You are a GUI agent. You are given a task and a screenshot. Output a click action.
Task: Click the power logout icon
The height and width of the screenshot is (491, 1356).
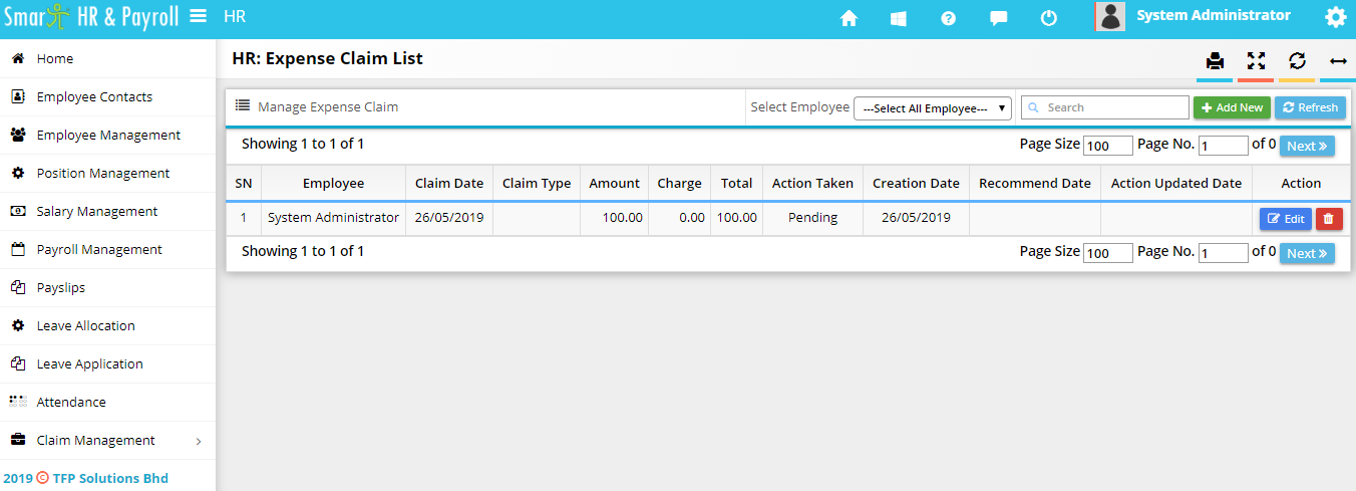[1049, 18]
